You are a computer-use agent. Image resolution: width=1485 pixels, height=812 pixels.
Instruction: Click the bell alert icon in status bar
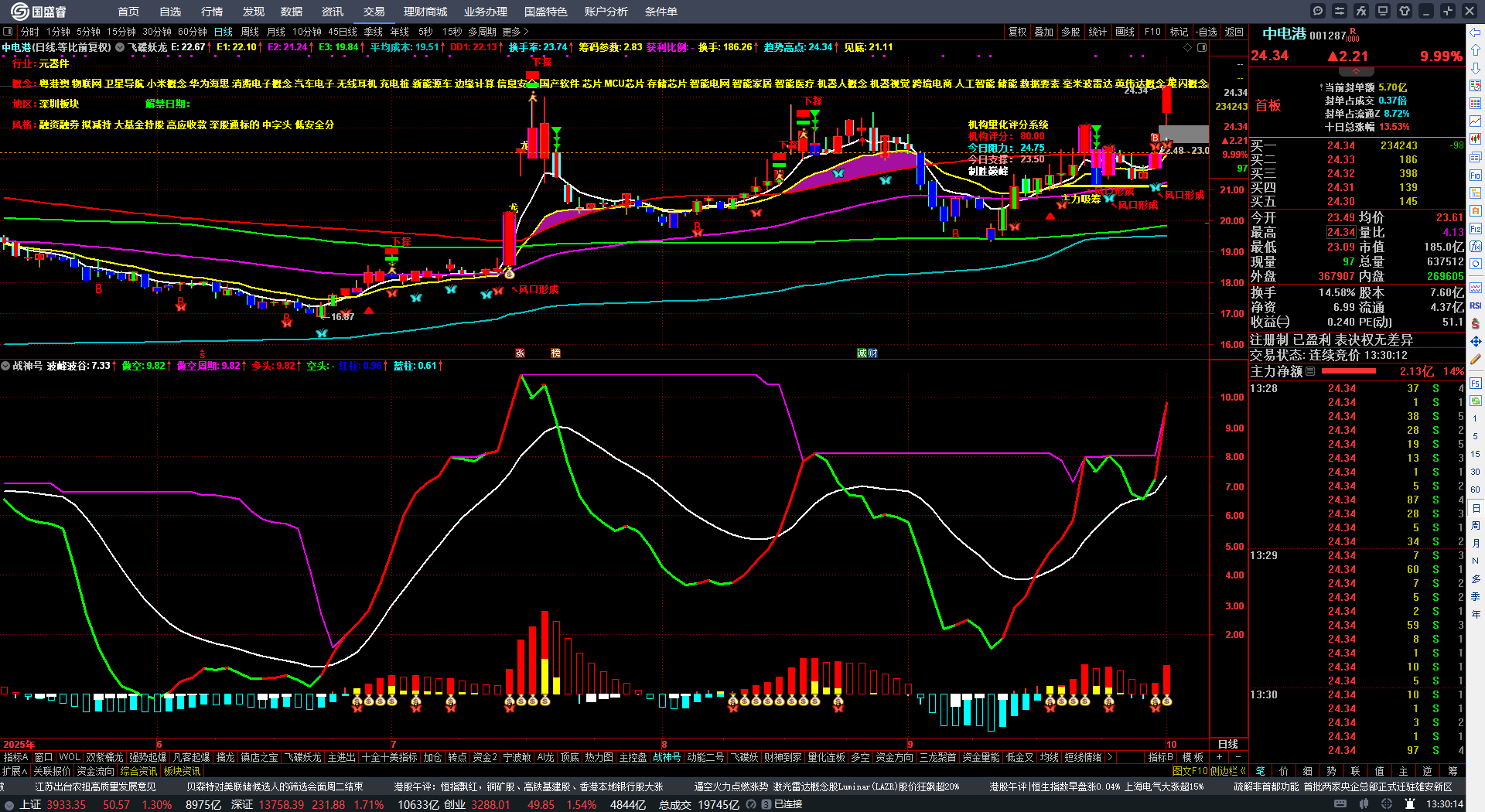click(x=1410, y=804)
